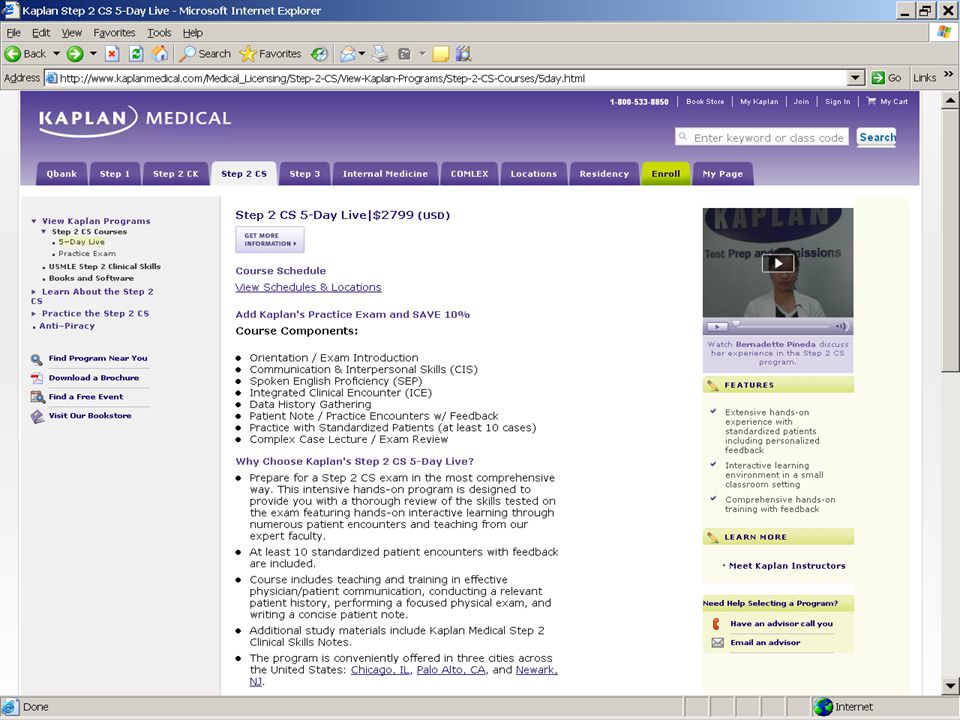Open the Search toolbar button
The image size is (960, 720).
coord(204,54)
